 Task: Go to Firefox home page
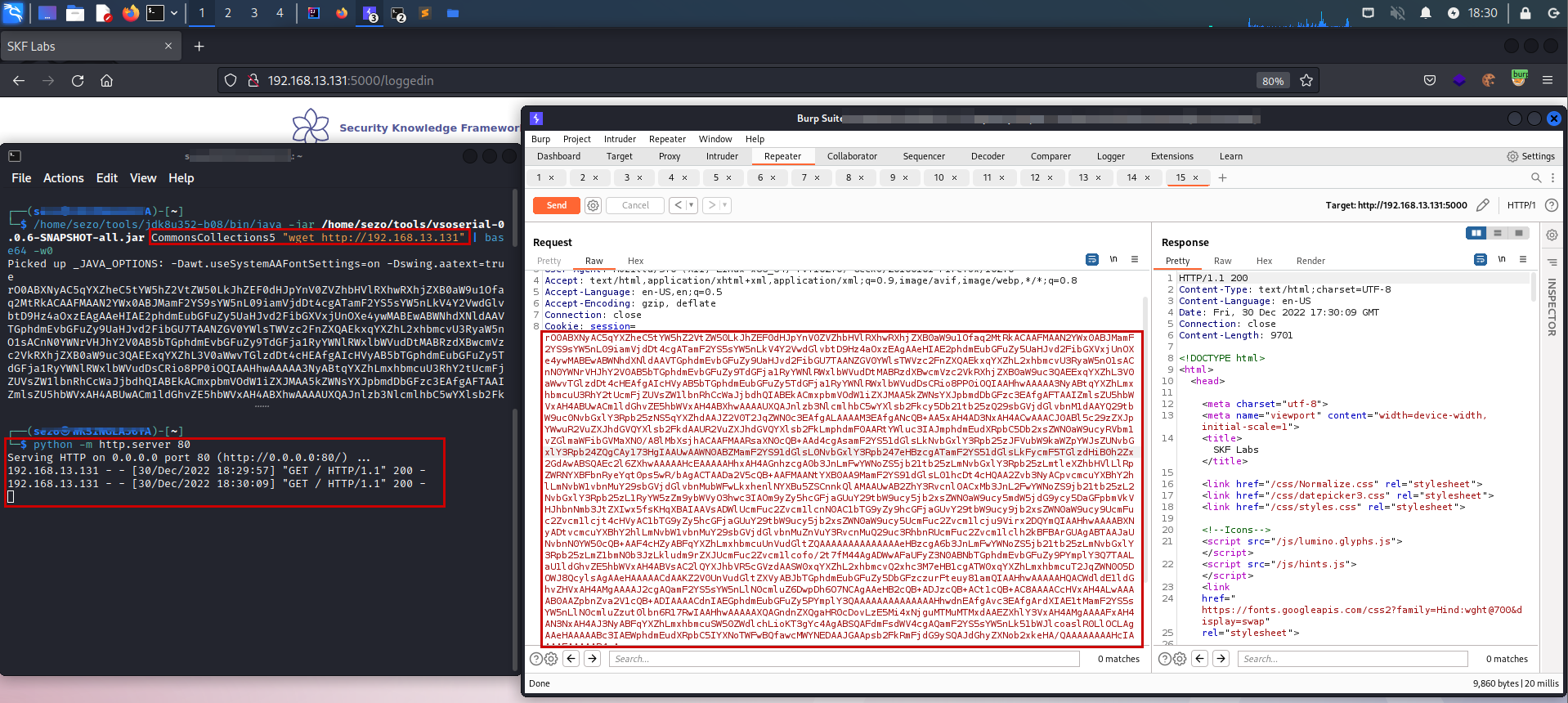(106, 80)
